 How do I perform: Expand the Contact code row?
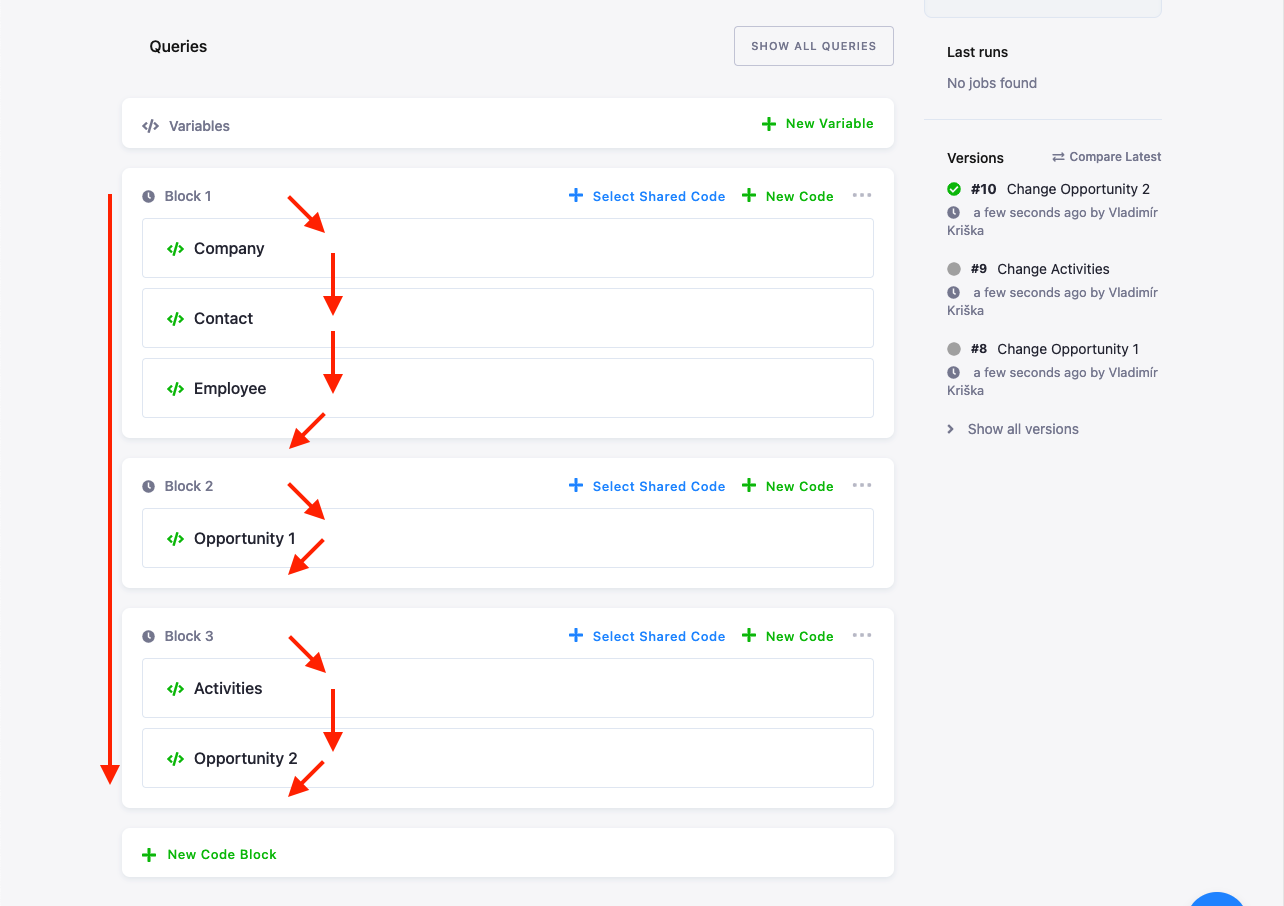[x=508, y=318]
